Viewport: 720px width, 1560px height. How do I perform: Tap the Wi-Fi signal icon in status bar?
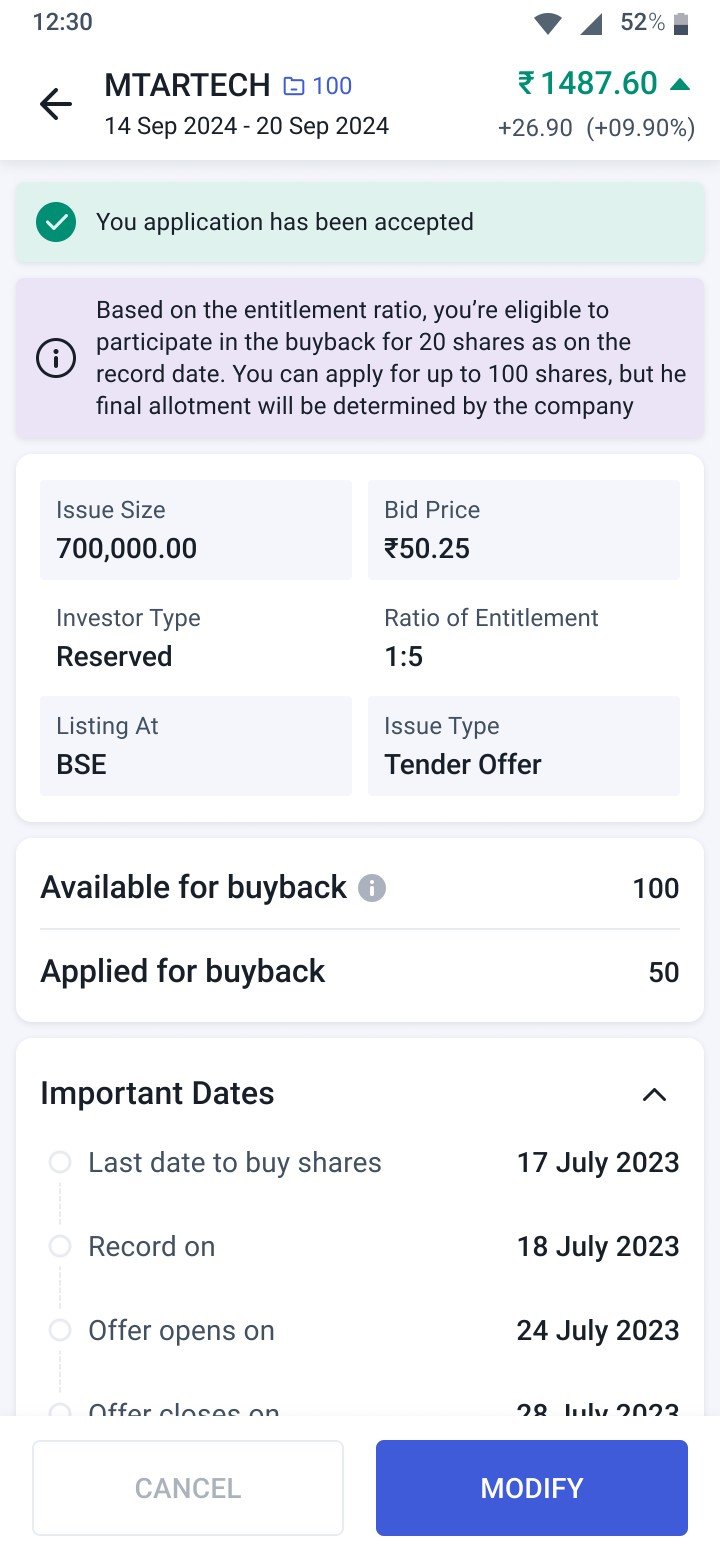(x=548, y=23)
